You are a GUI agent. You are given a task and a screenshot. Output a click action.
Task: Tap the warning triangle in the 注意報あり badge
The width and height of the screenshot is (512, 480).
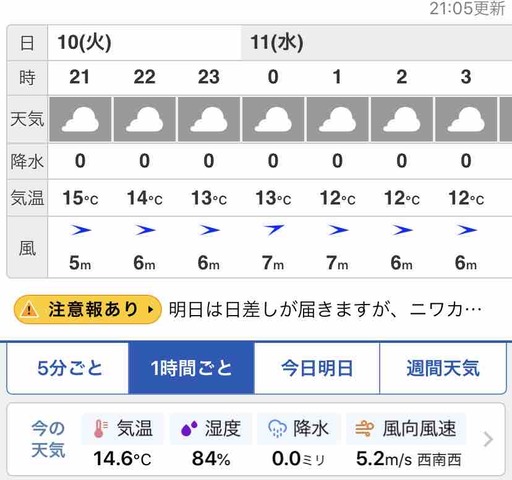click(29, 309)
